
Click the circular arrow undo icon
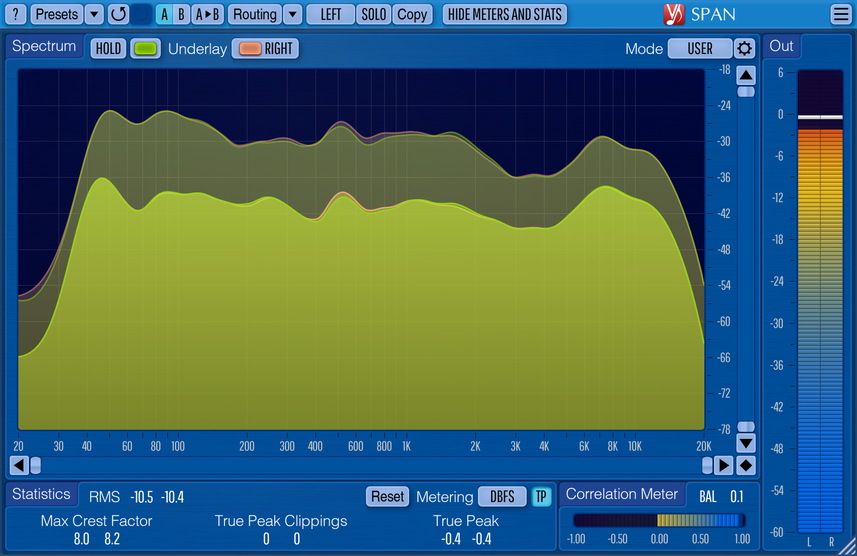coord(118,14)
